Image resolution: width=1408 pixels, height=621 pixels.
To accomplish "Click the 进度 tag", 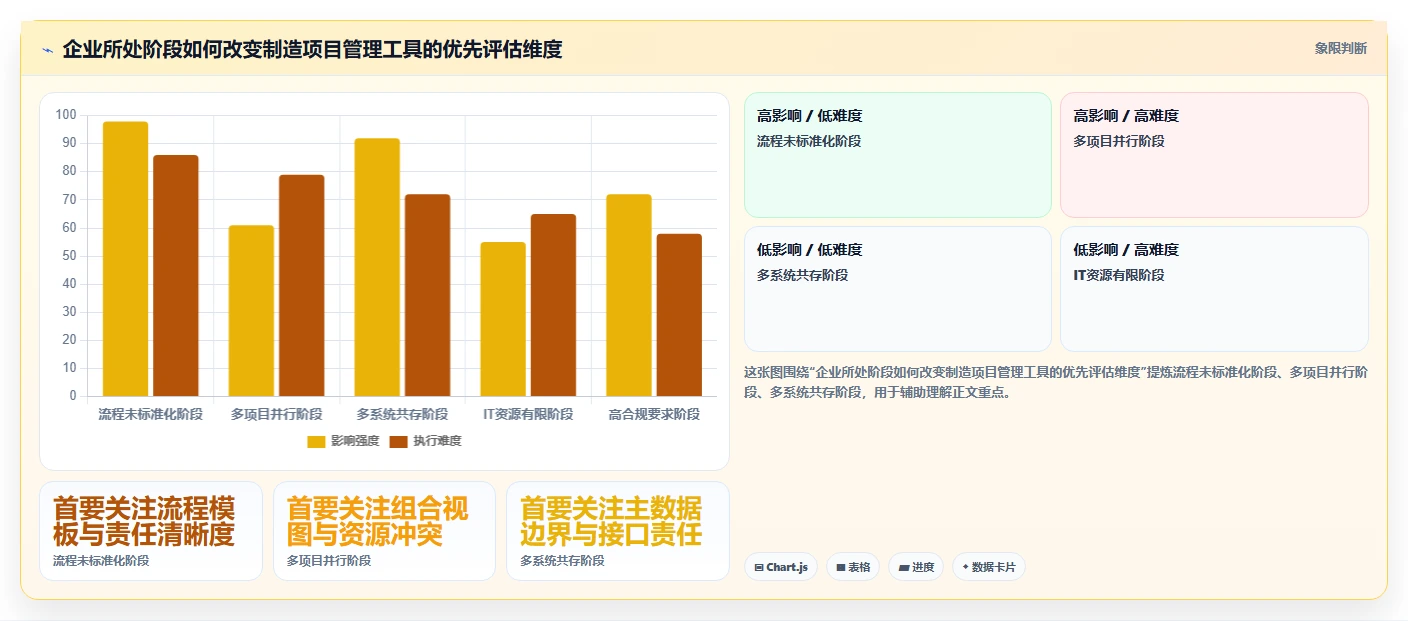I will tap(916, 567).
